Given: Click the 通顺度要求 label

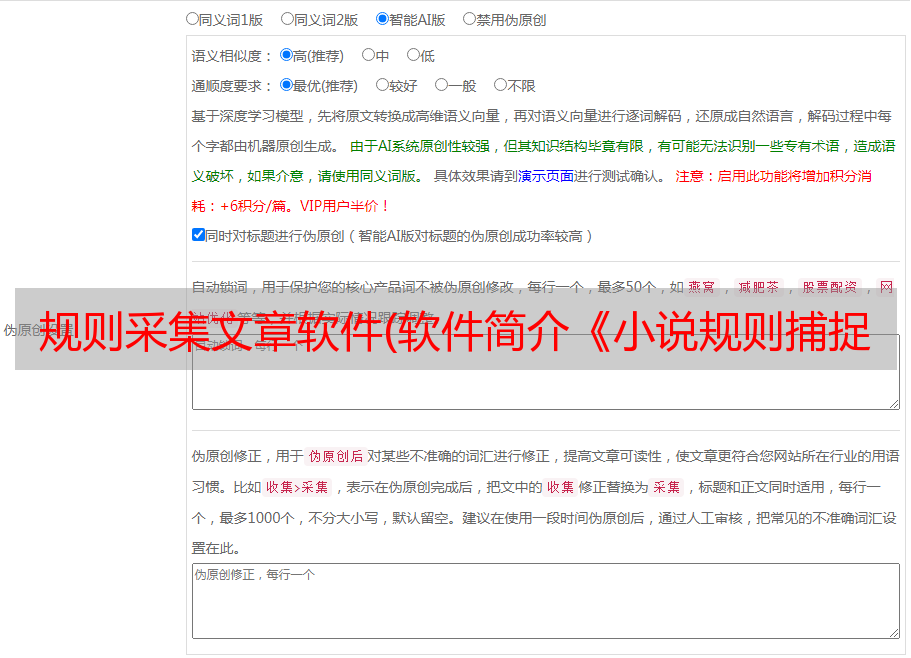Looking at the screenshot, I should pyautogui.click(x=232, y=86).
